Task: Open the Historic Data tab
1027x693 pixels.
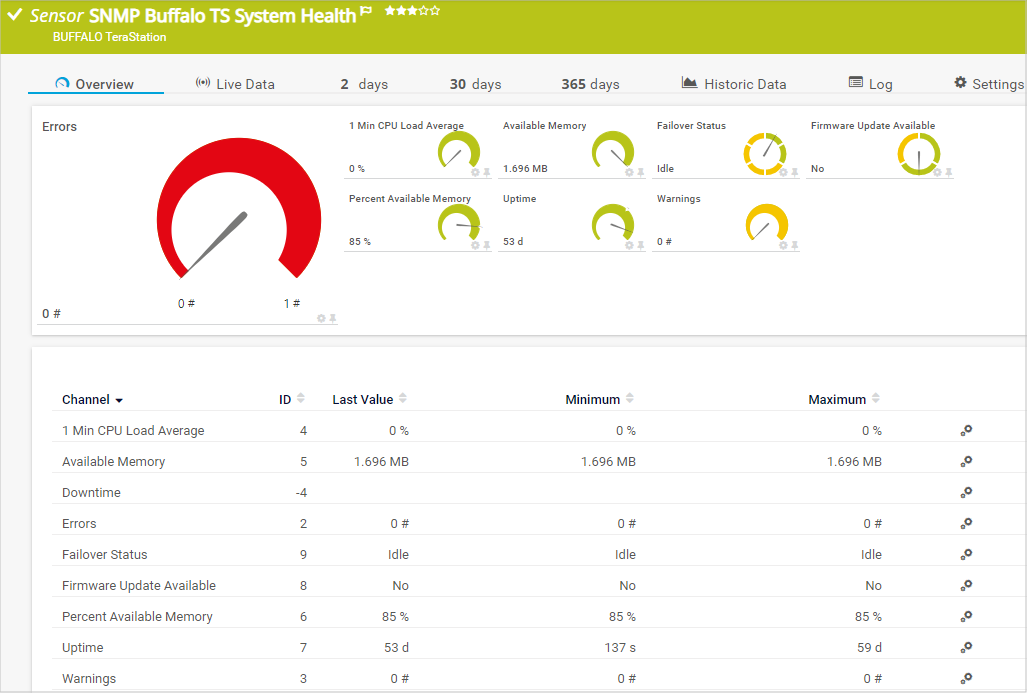Action: point(734,84)
